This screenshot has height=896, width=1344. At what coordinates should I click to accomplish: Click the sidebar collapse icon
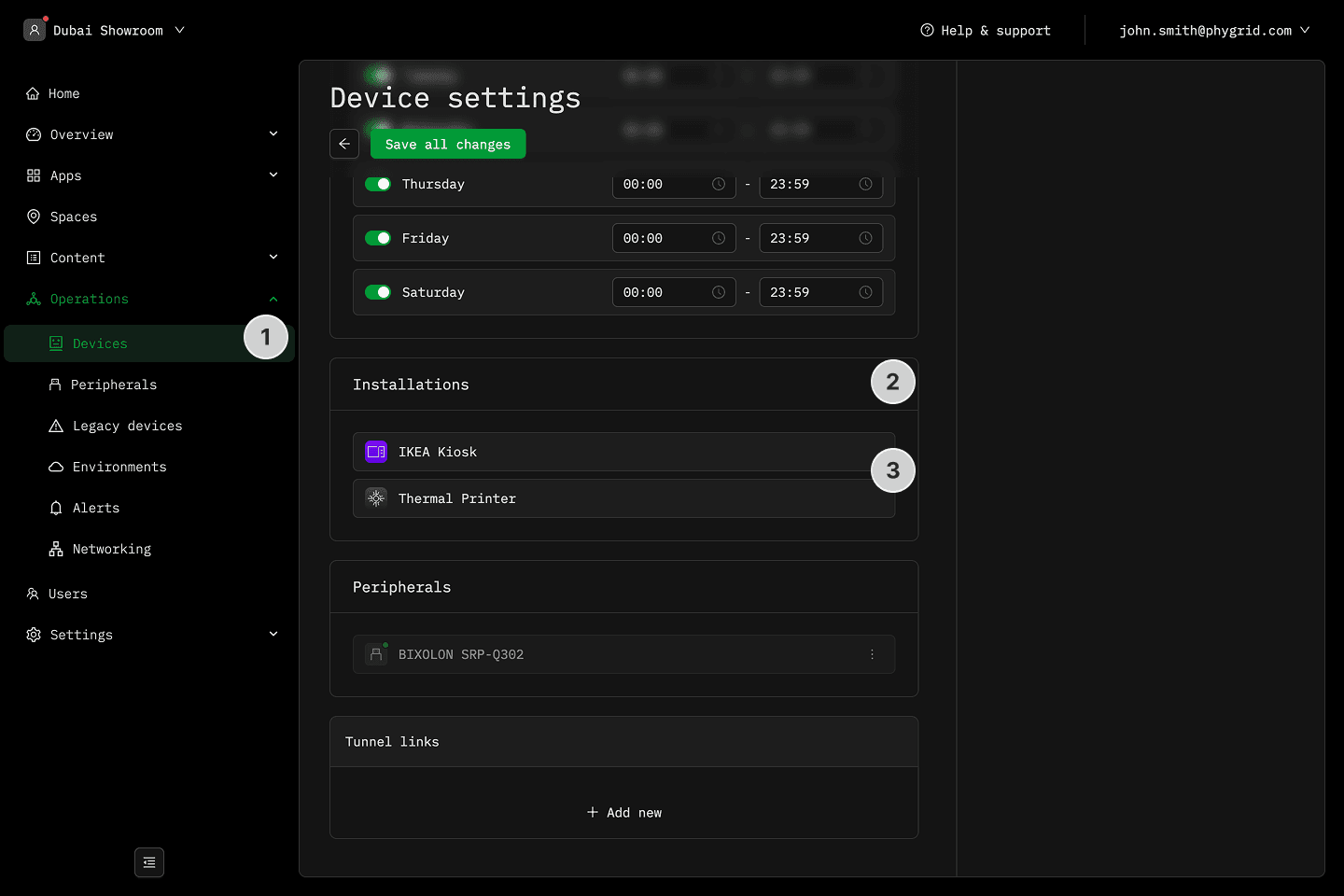(149, 862)
